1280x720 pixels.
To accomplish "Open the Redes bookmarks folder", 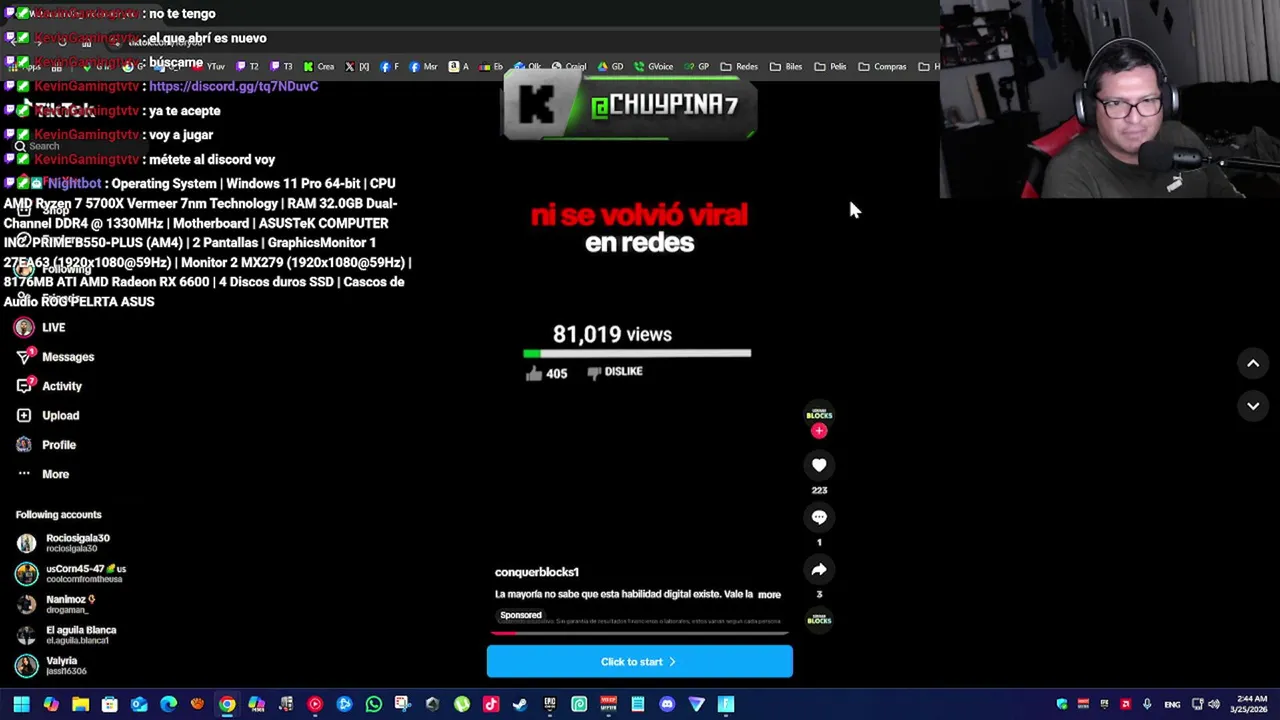I will [x=738, y=67].
